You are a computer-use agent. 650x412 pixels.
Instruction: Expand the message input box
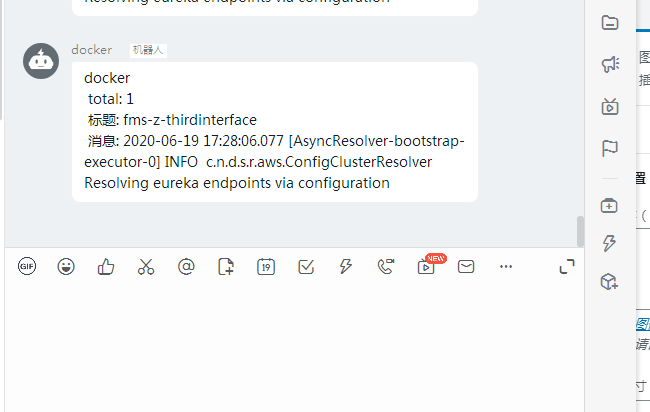(x=567, y=267)
